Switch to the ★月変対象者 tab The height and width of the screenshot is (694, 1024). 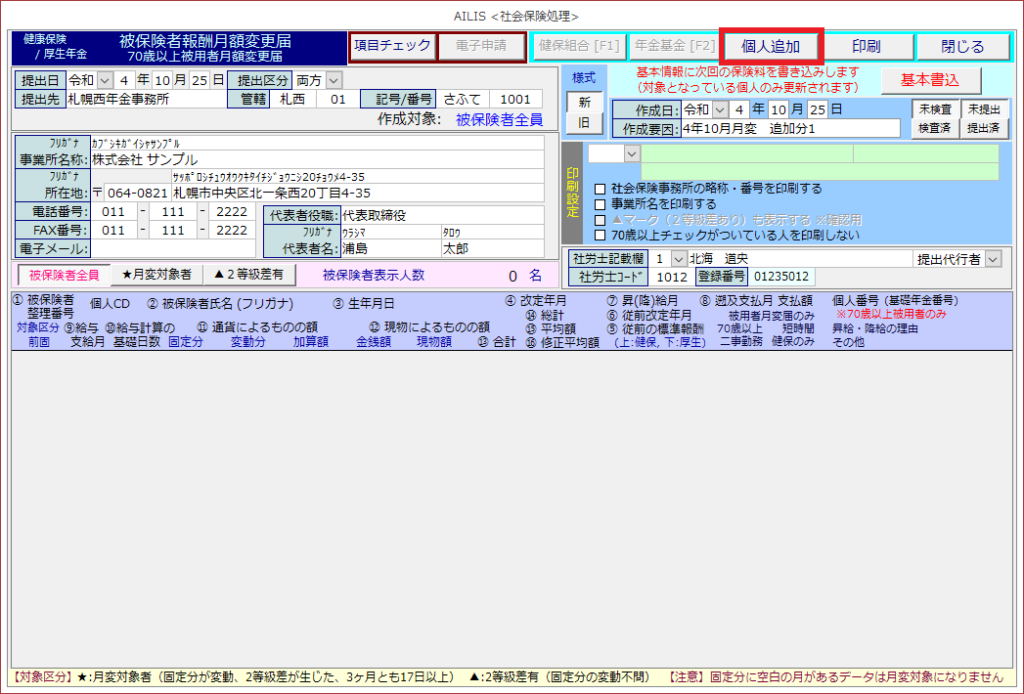click(x=156, y=274)
